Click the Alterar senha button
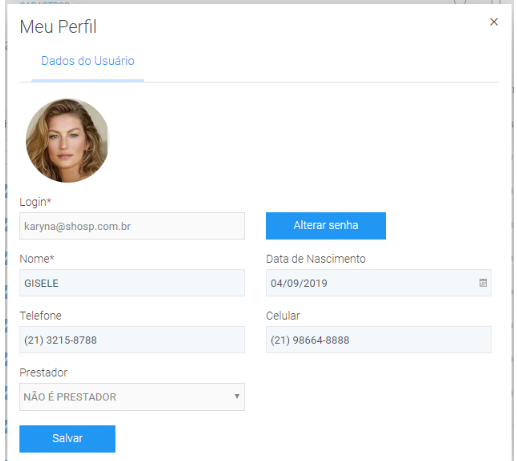 point(326,226)
